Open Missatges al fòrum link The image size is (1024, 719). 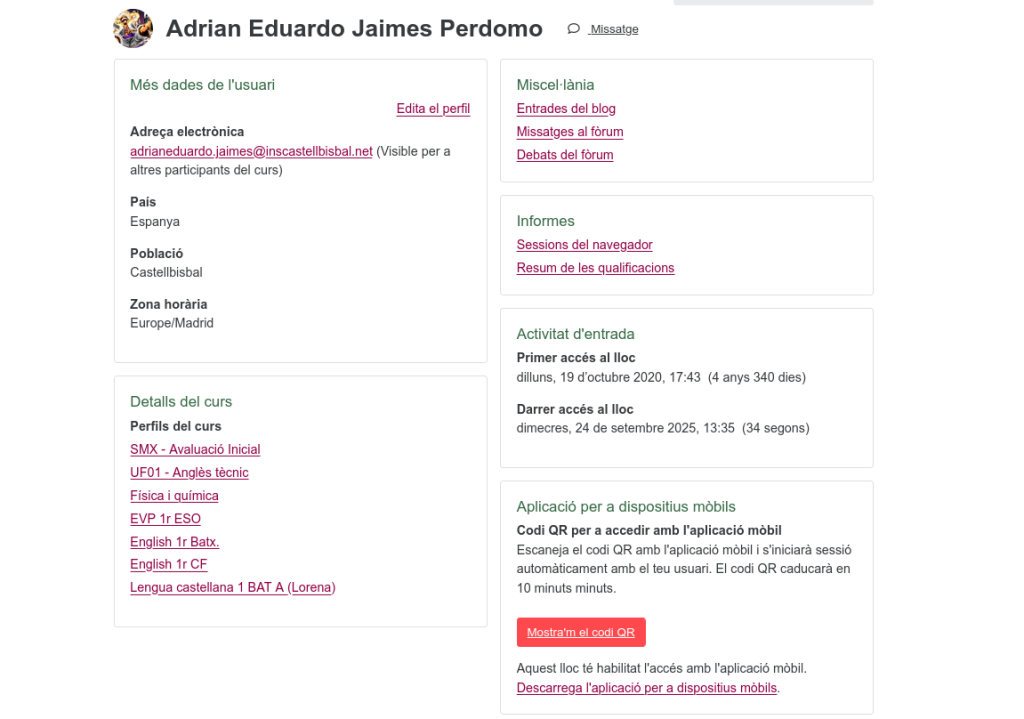pos(570,132)
